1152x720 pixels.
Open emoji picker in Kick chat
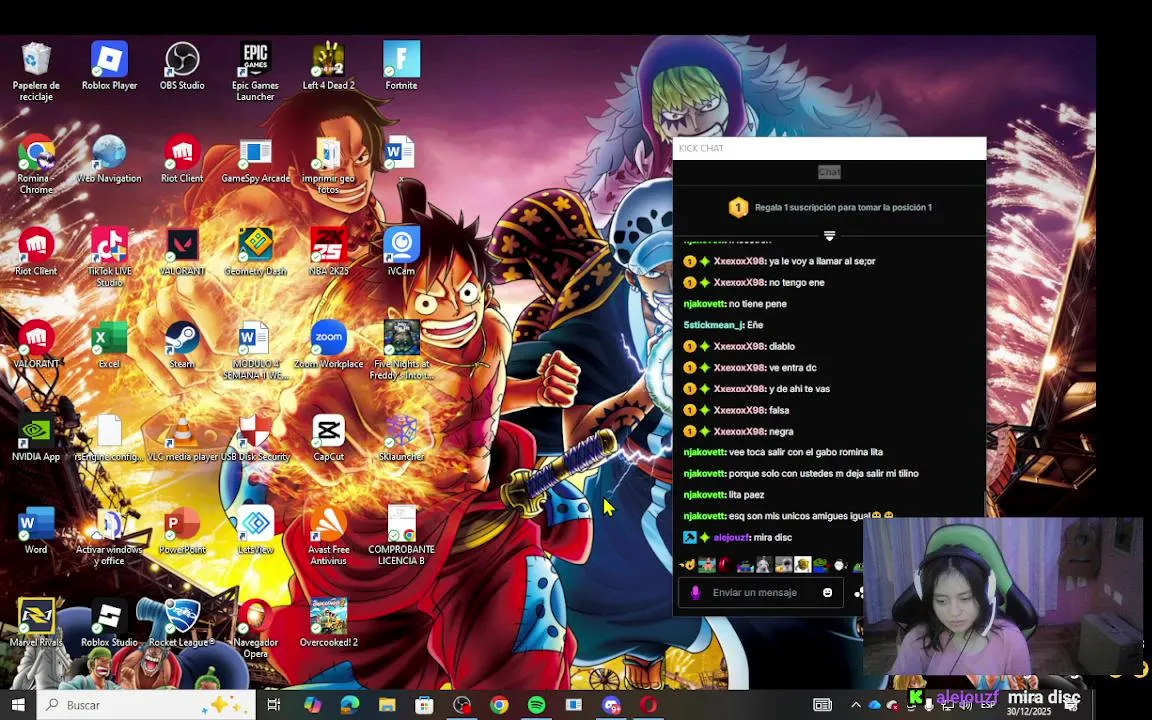point(827,592)
